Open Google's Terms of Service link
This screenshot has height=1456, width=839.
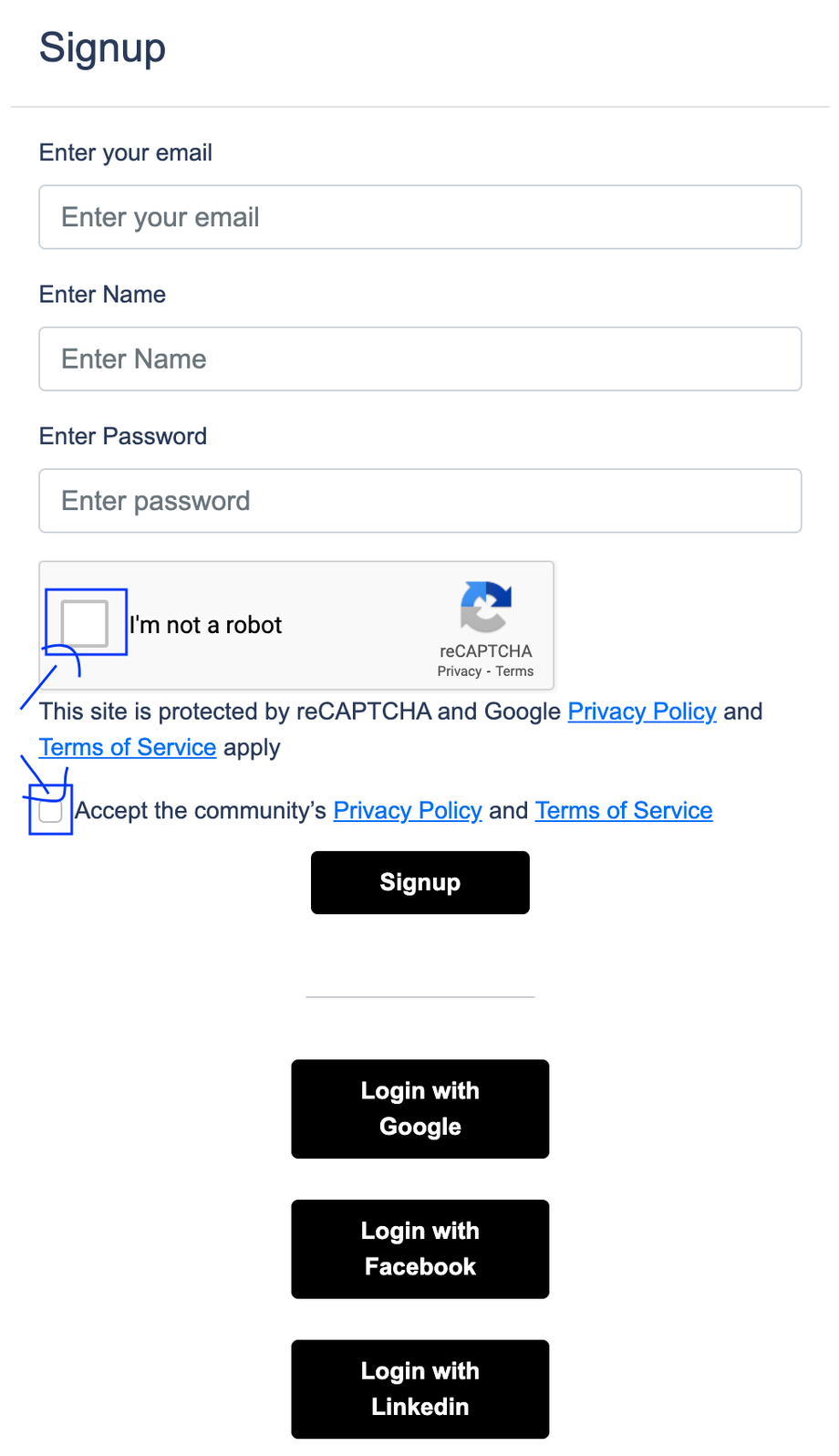128,747
